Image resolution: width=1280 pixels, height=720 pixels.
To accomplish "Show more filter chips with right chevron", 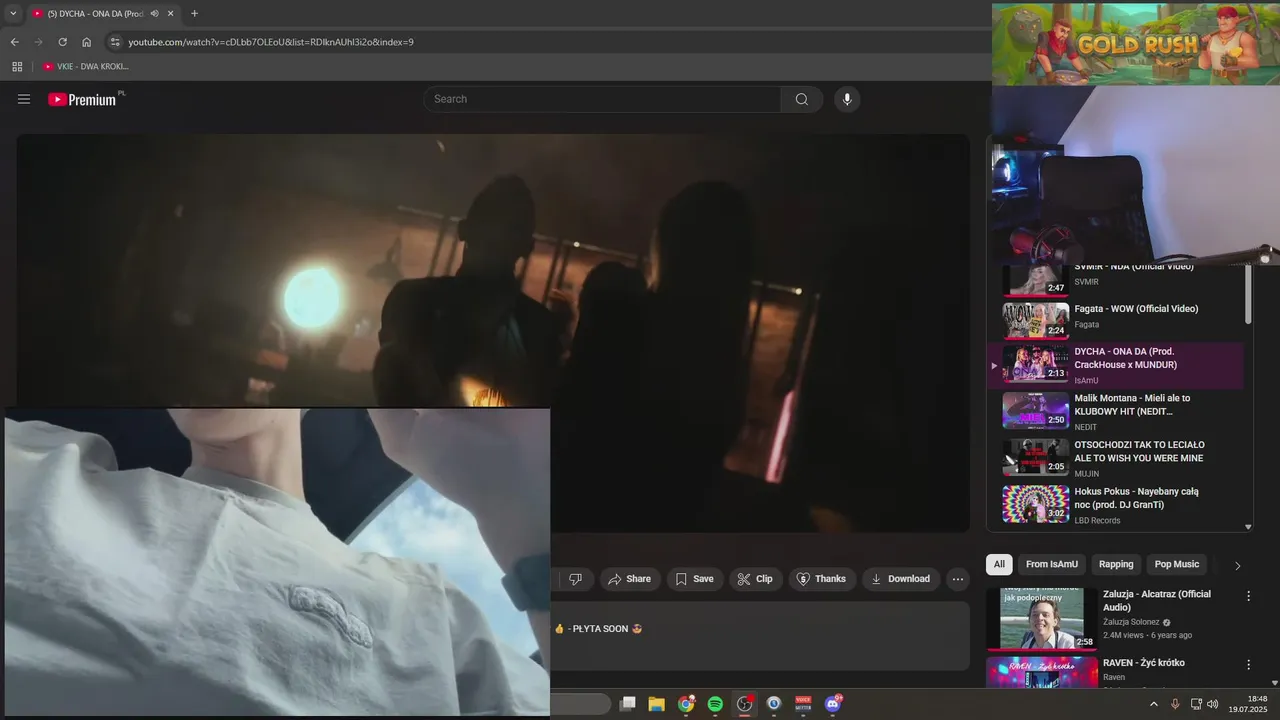I will (x=1237, y=565).
